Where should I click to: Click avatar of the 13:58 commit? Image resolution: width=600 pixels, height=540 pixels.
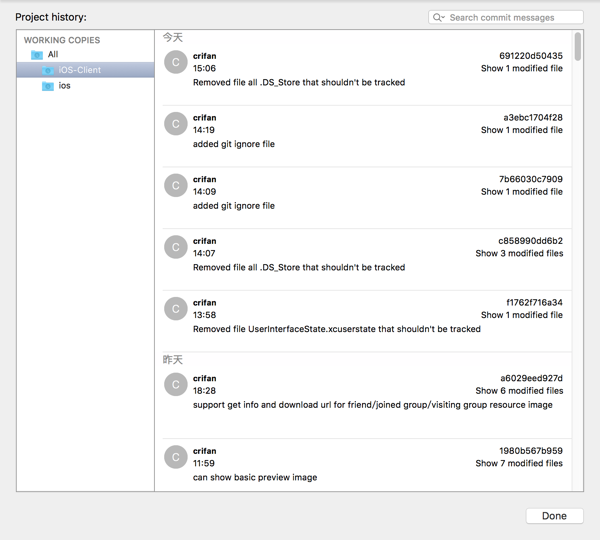click(176, 309)
